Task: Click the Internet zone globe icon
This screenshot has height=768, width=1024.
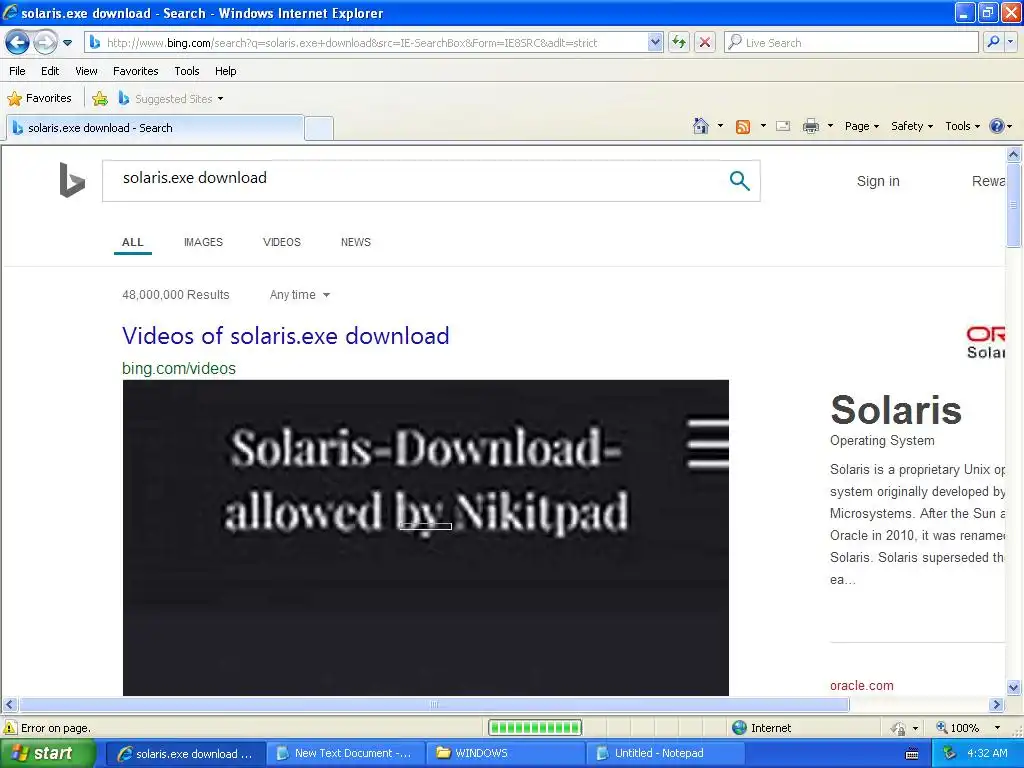Action: 739,728
